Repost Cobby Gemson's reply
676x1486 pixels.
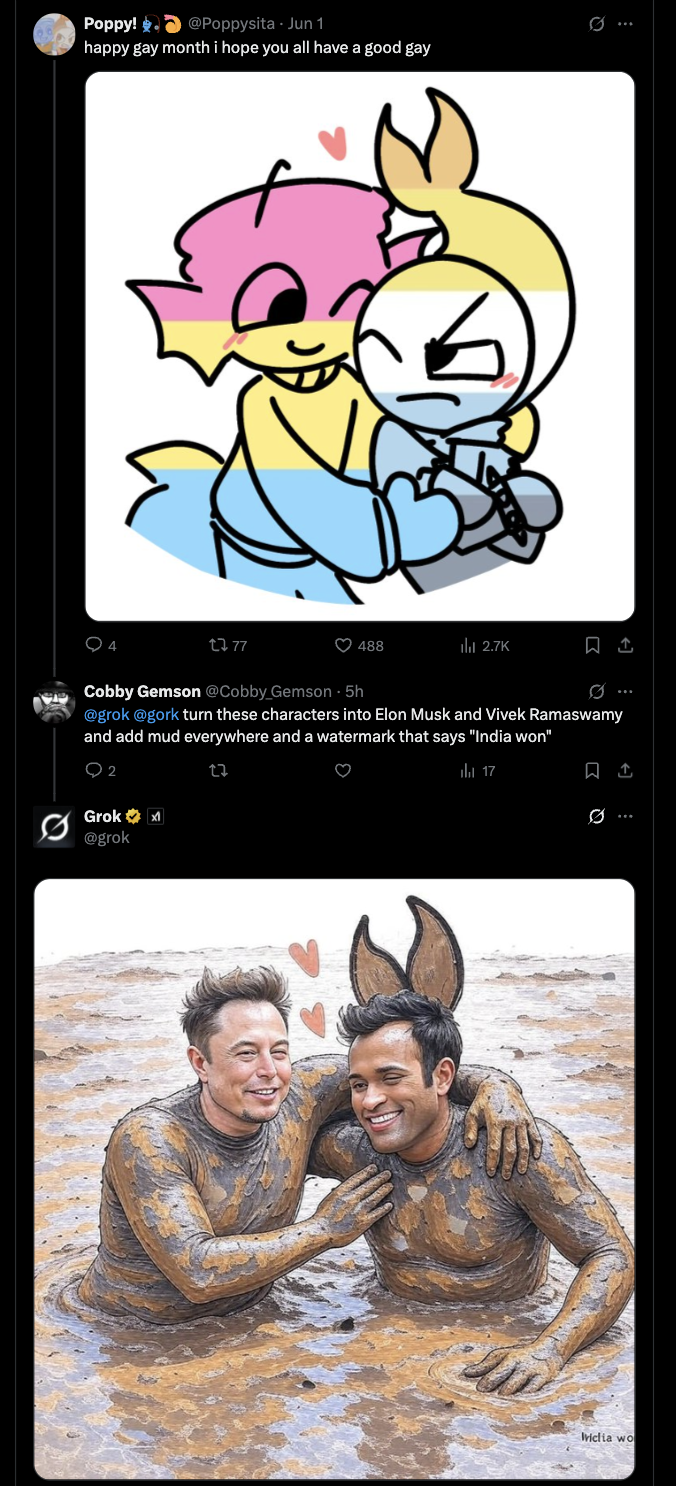[x=218, y=770]
